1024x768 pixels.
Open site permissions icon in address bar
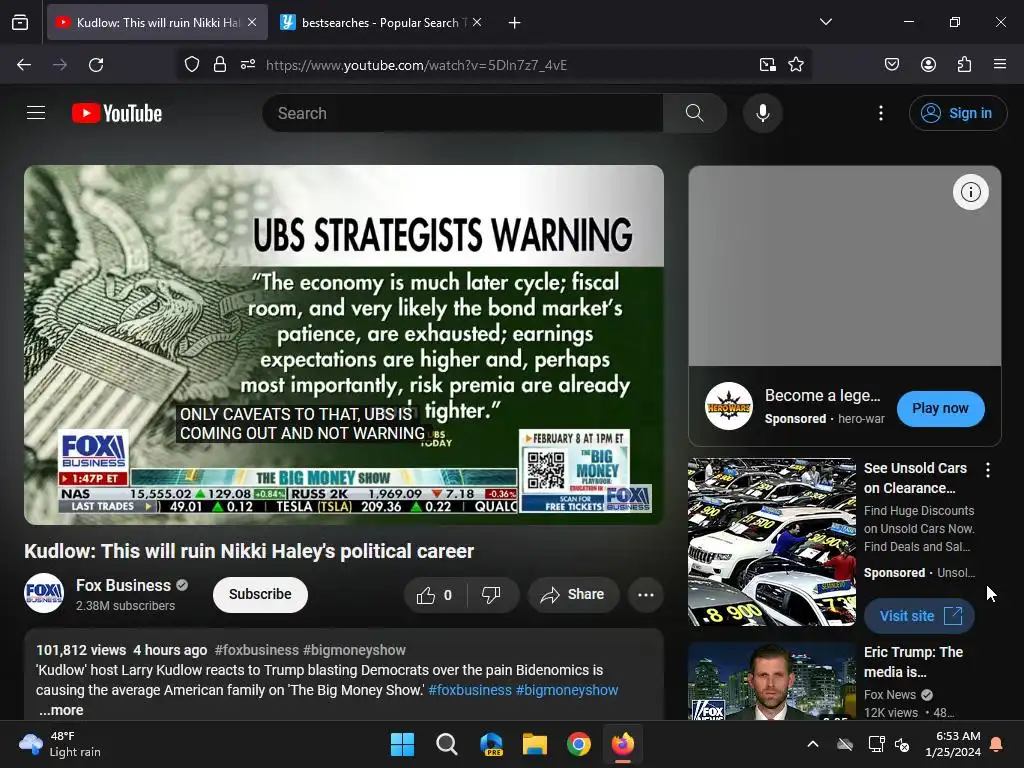point(248,65)
